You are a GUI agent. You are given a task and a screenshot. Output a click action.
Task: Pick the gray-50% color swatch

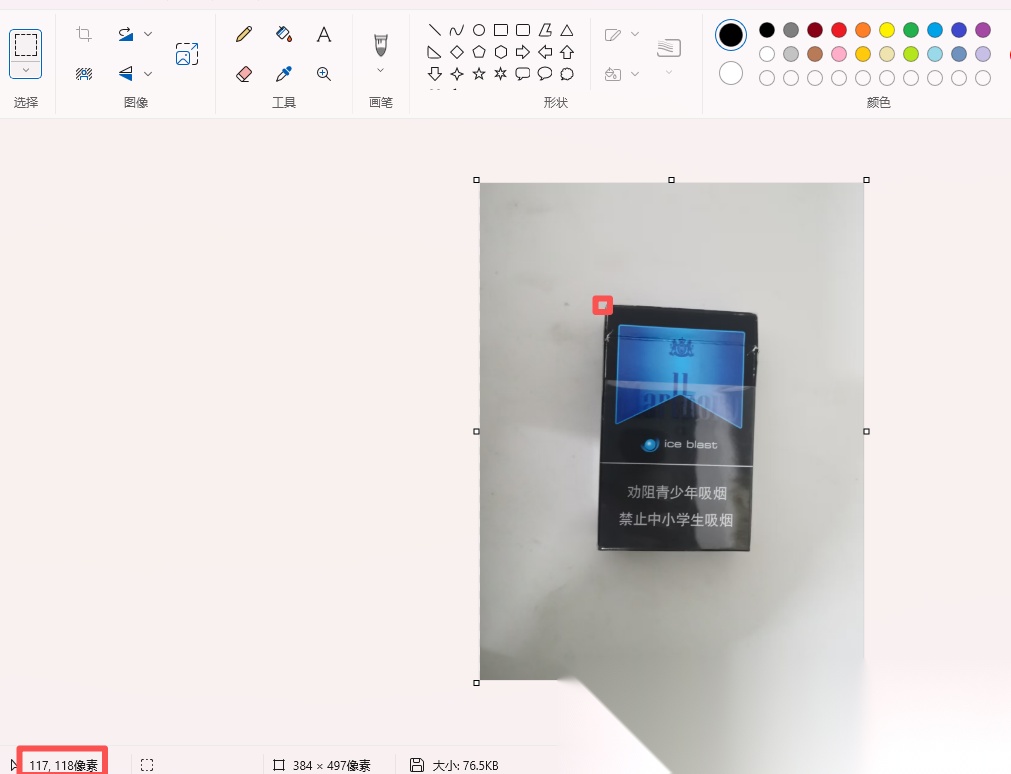coord(791,30)
